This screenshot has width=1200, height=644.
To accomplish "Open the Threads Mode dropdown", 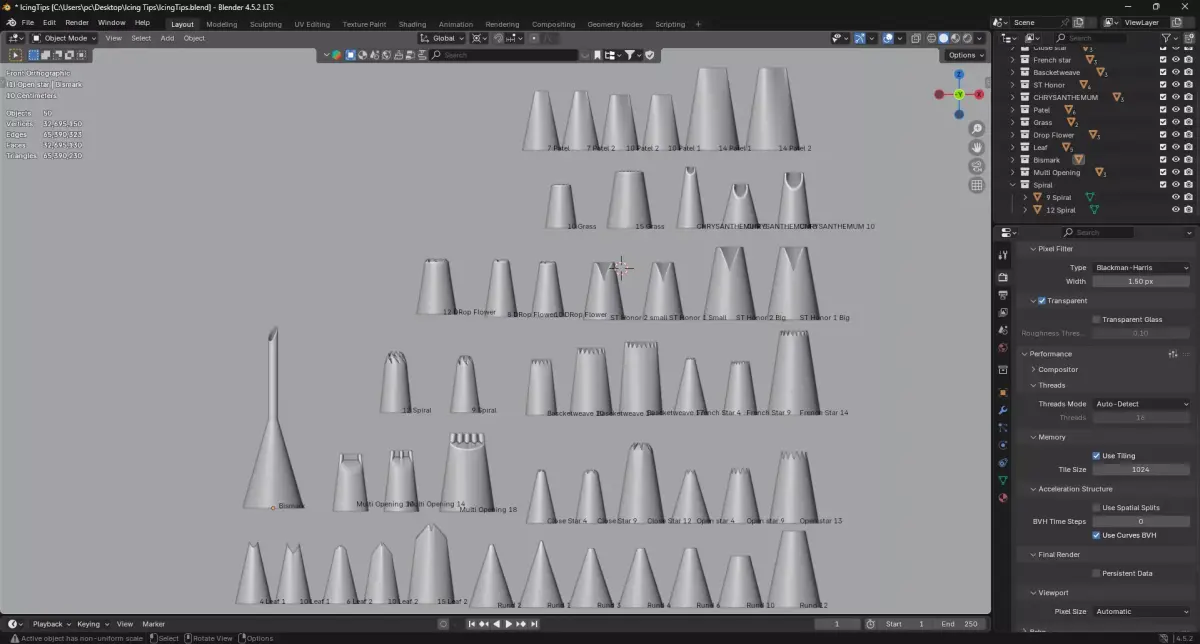I will [x=1141, y=404].
